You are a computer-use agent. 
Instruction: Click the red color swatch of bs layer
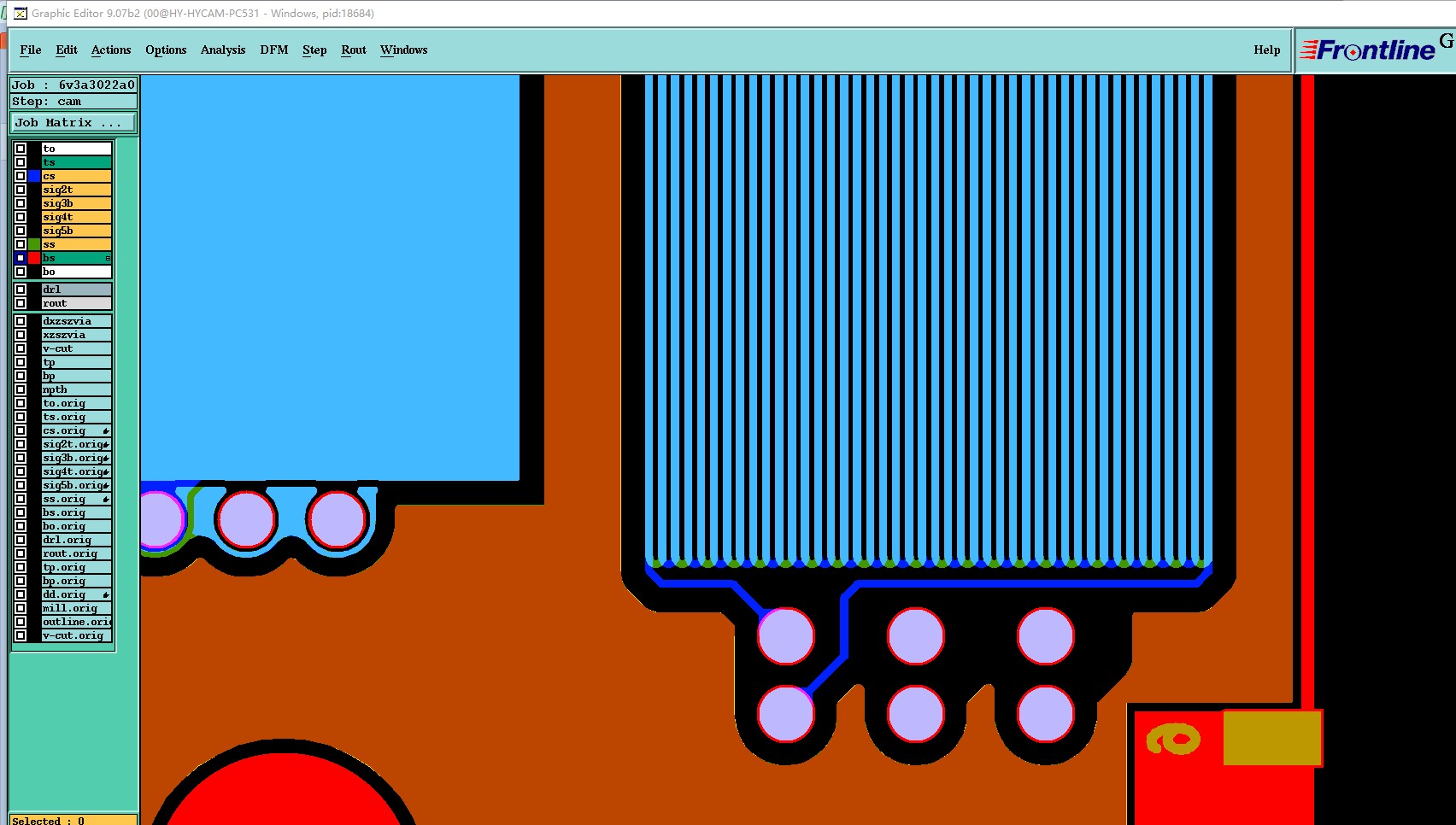pos(34,258)
